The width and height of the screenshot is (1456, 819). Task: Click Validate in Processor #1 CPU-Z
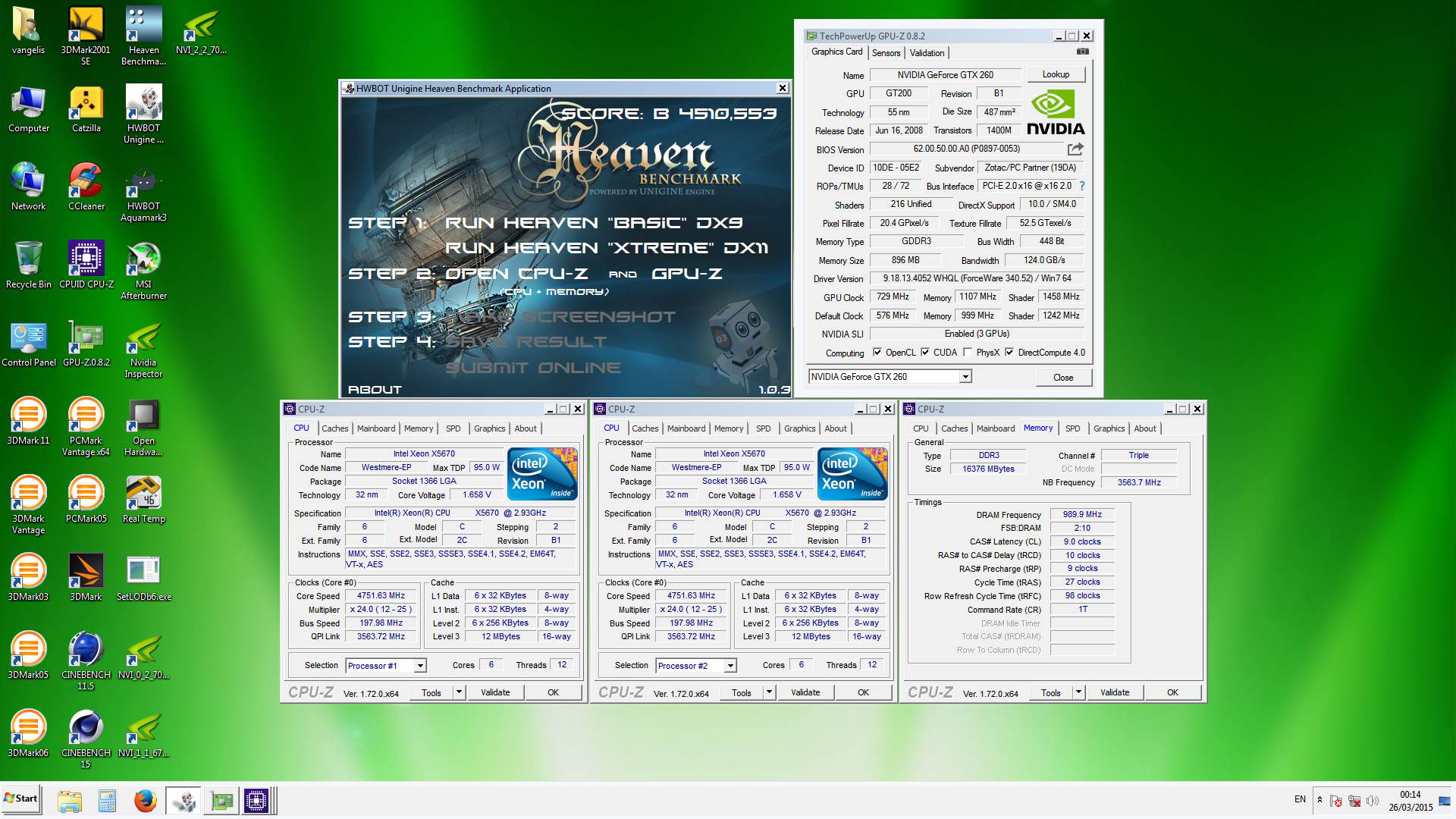pyautogui.click(x=495, y=692)
